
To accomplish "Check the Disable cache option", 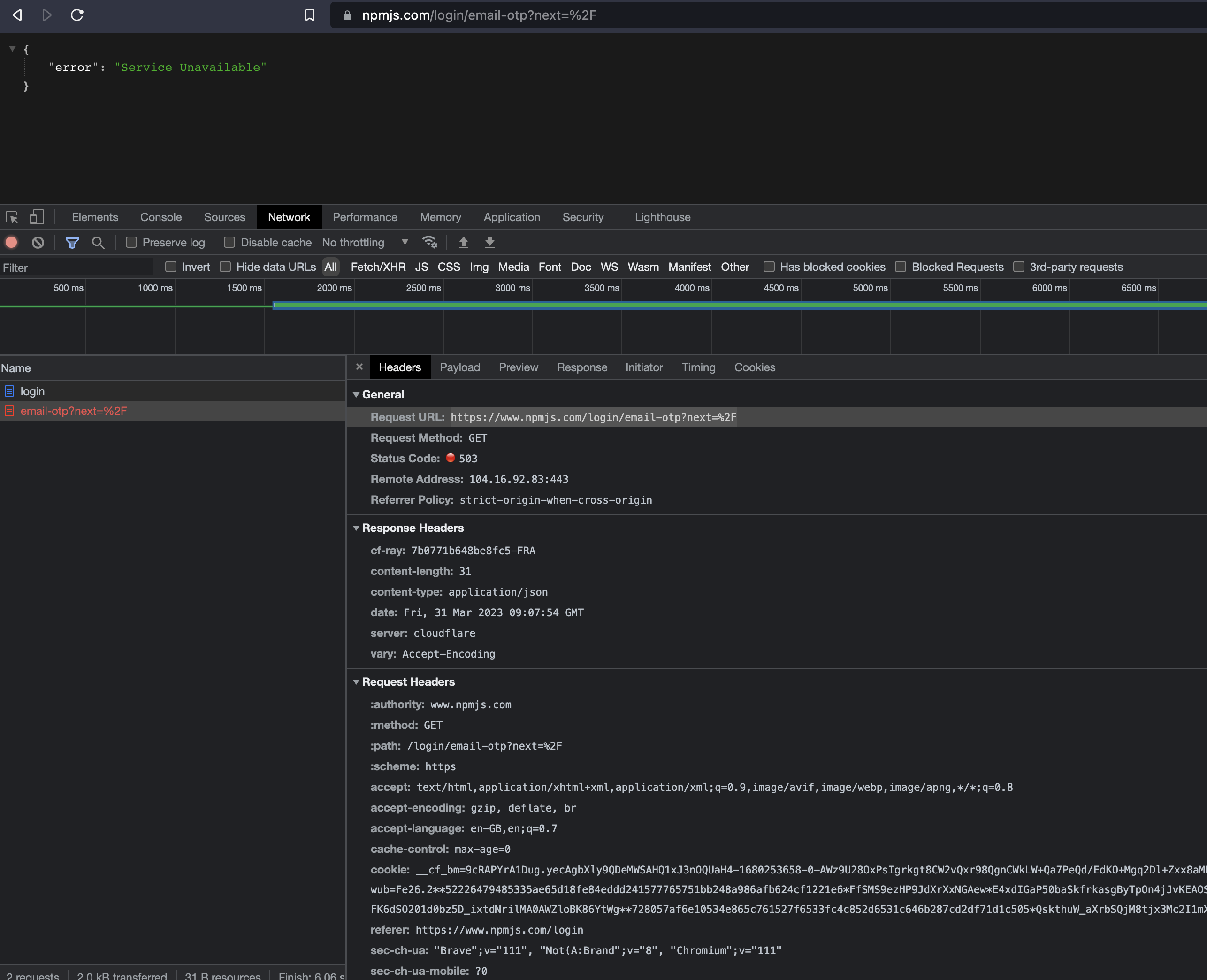I will tap(229, 243).
